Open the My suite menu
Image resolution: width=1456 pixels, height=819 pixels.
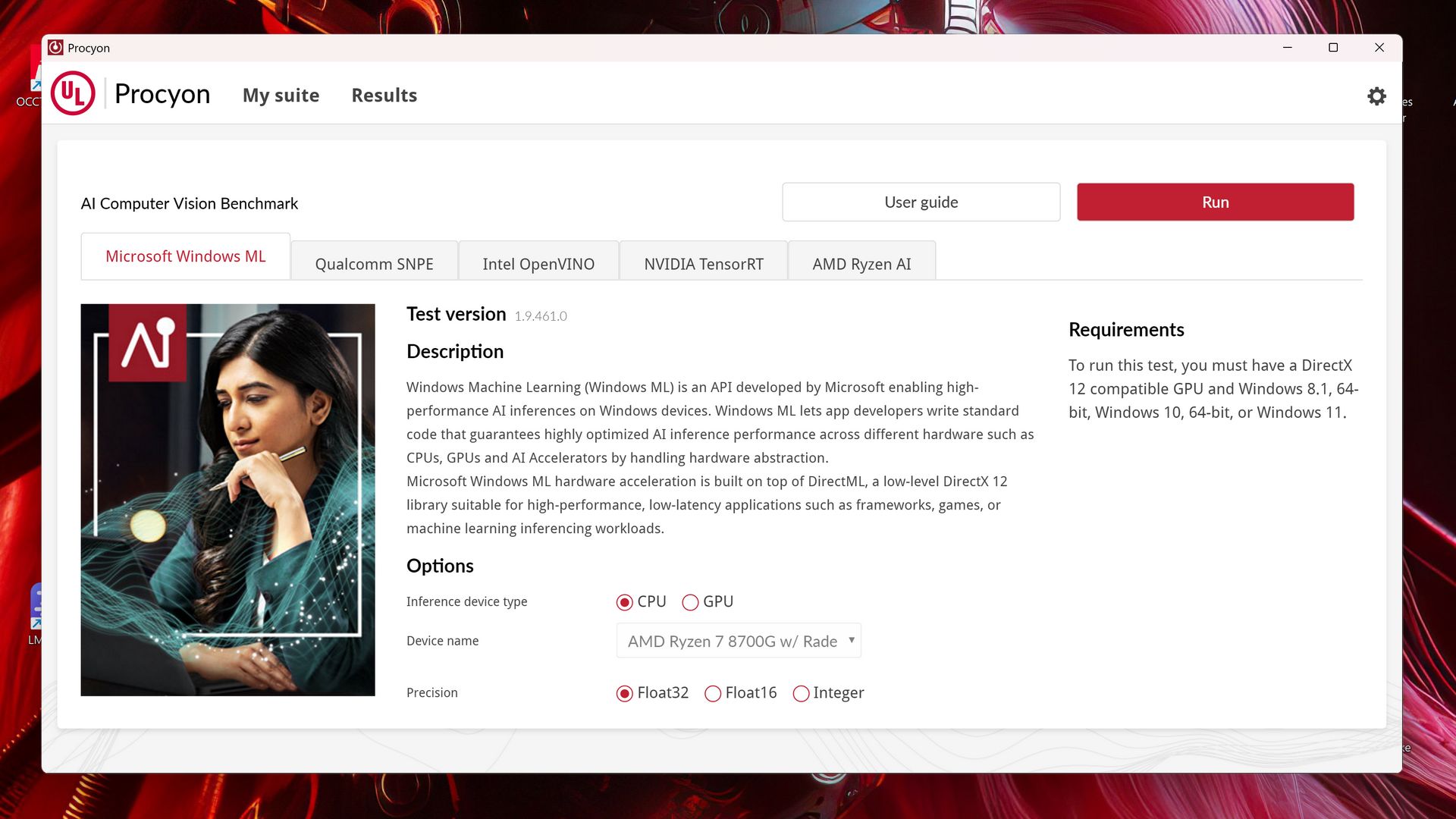pyautogui.click(x=281, y=96)
